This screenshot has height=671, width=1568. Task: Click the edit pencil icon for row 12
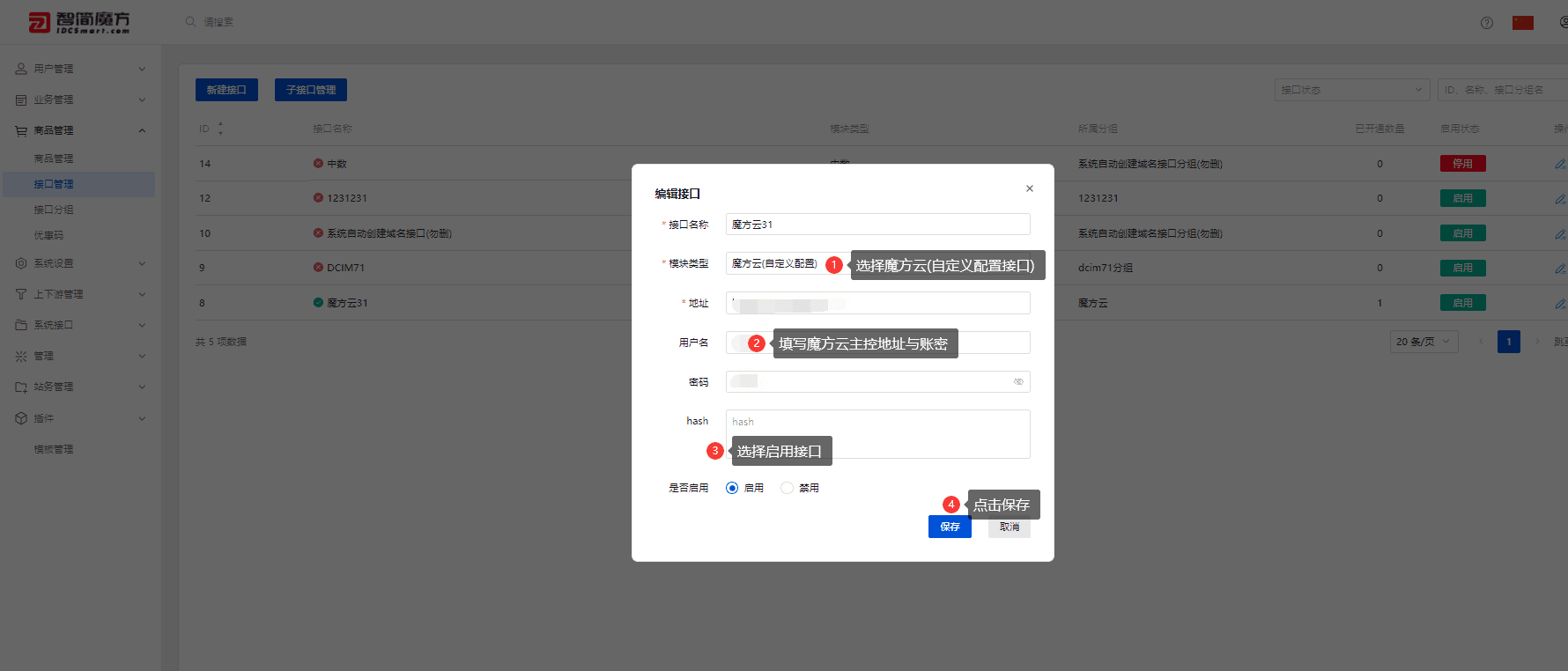(x=1560, y=199)
